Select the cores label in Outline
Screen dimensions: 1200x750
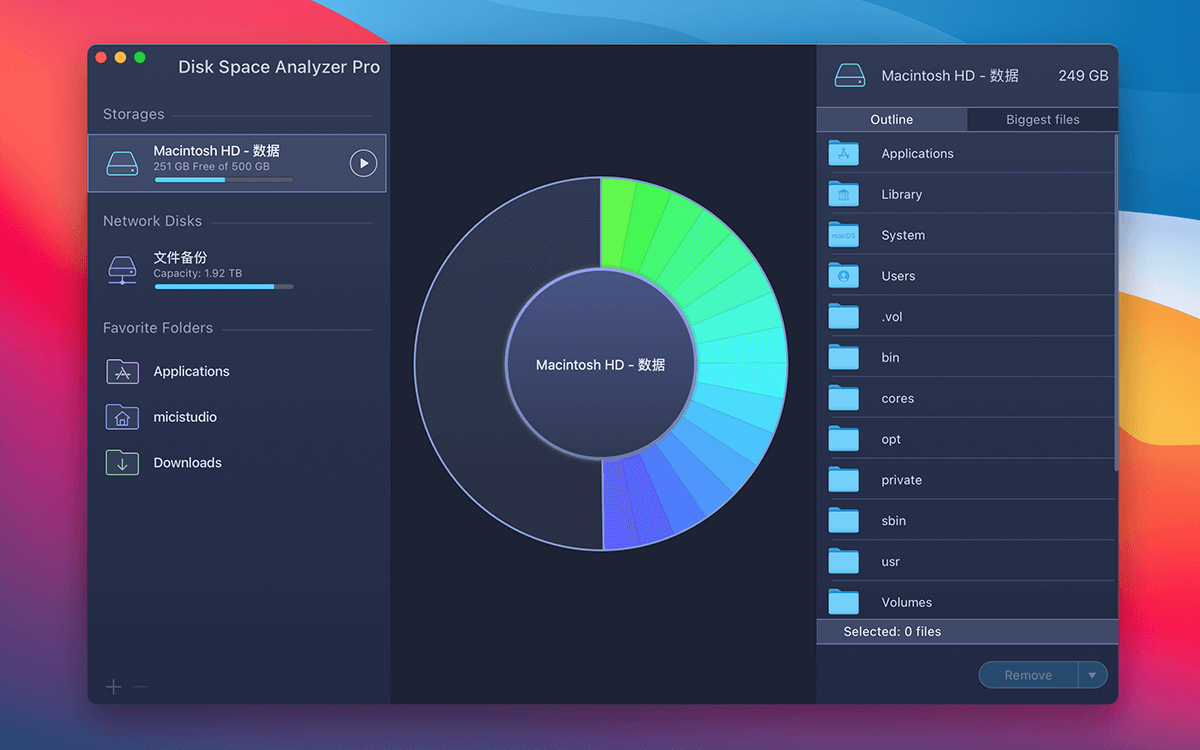(898, 398)
